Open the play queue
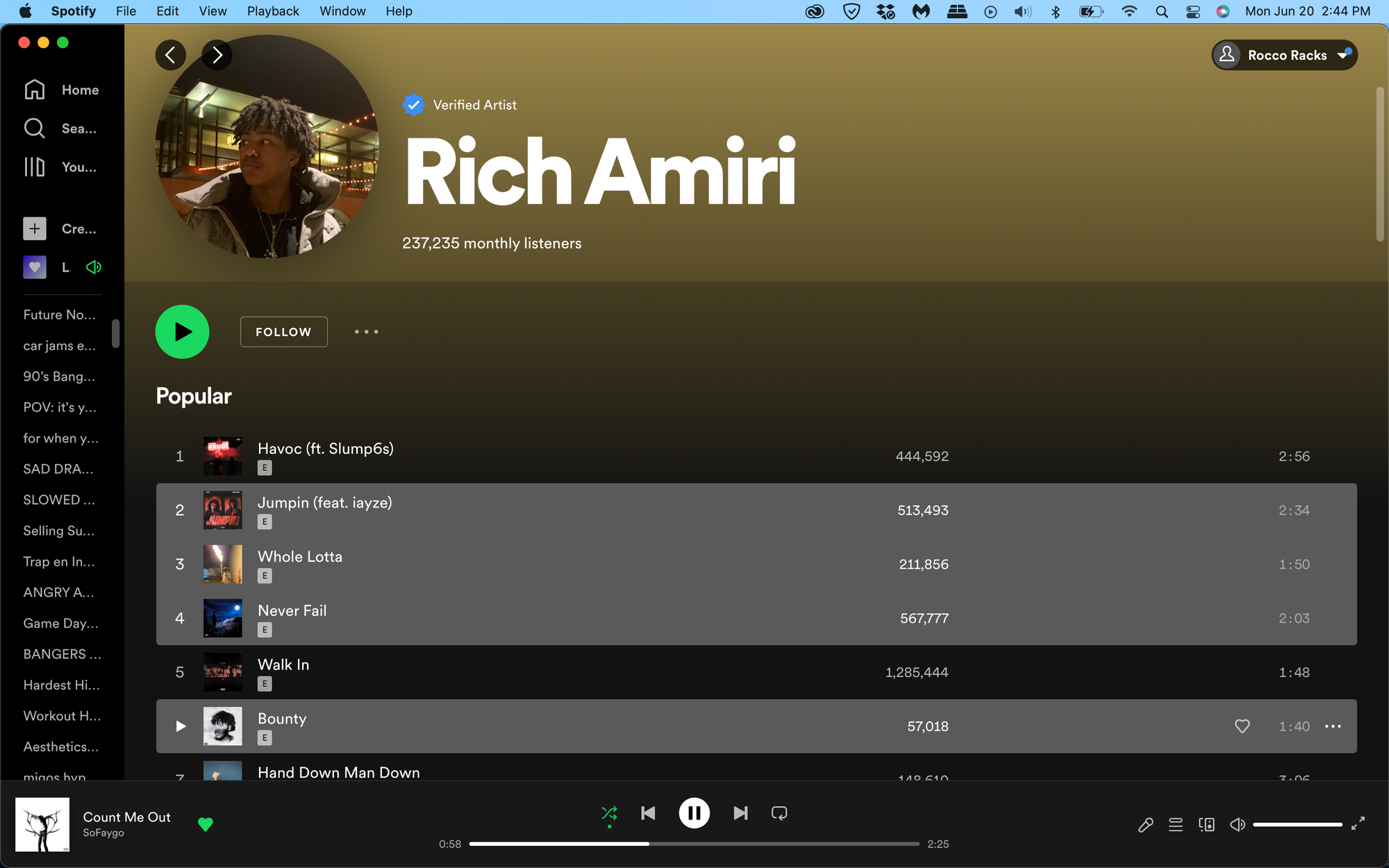Viewport: 1389px width, 868px height. tap(1176, 824)
